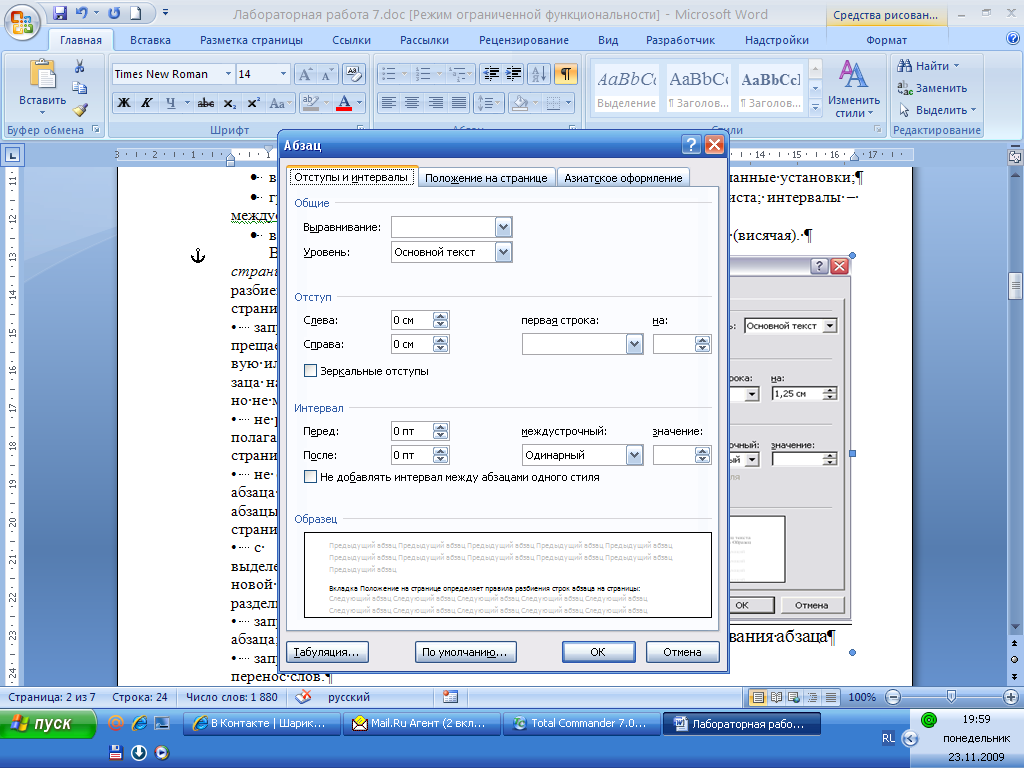
Task: Switch to Draft view button in status bar
Action: 831,697
